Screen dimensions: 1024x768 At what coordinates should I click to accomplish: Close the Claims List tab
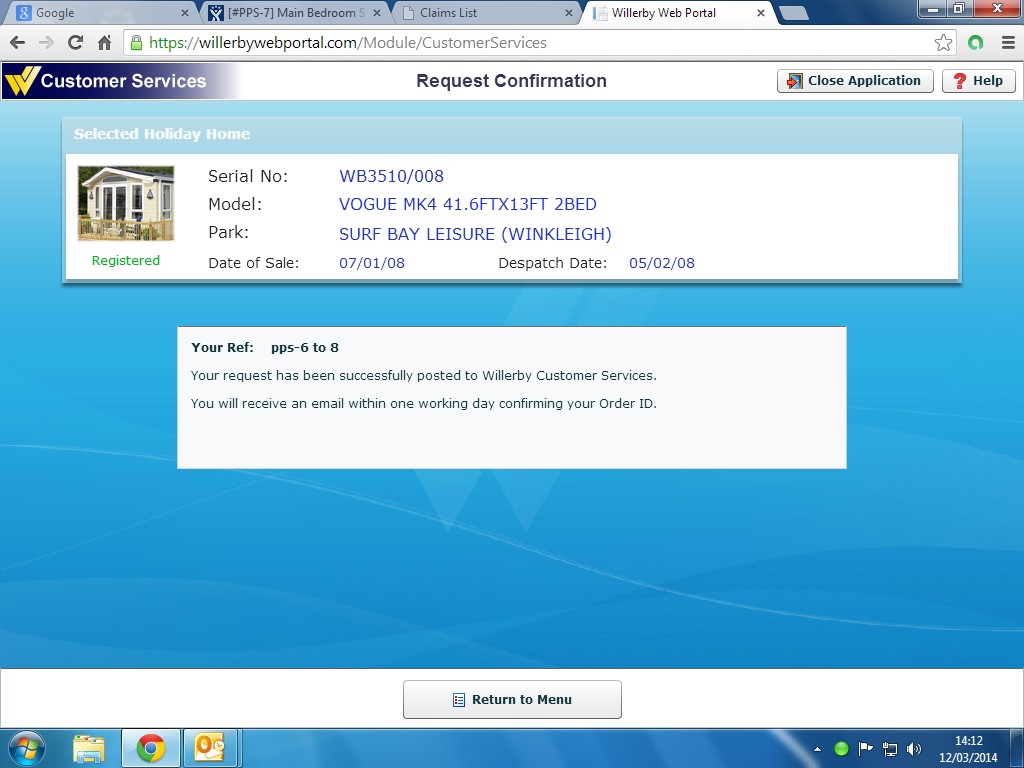(x=569, y=13)
